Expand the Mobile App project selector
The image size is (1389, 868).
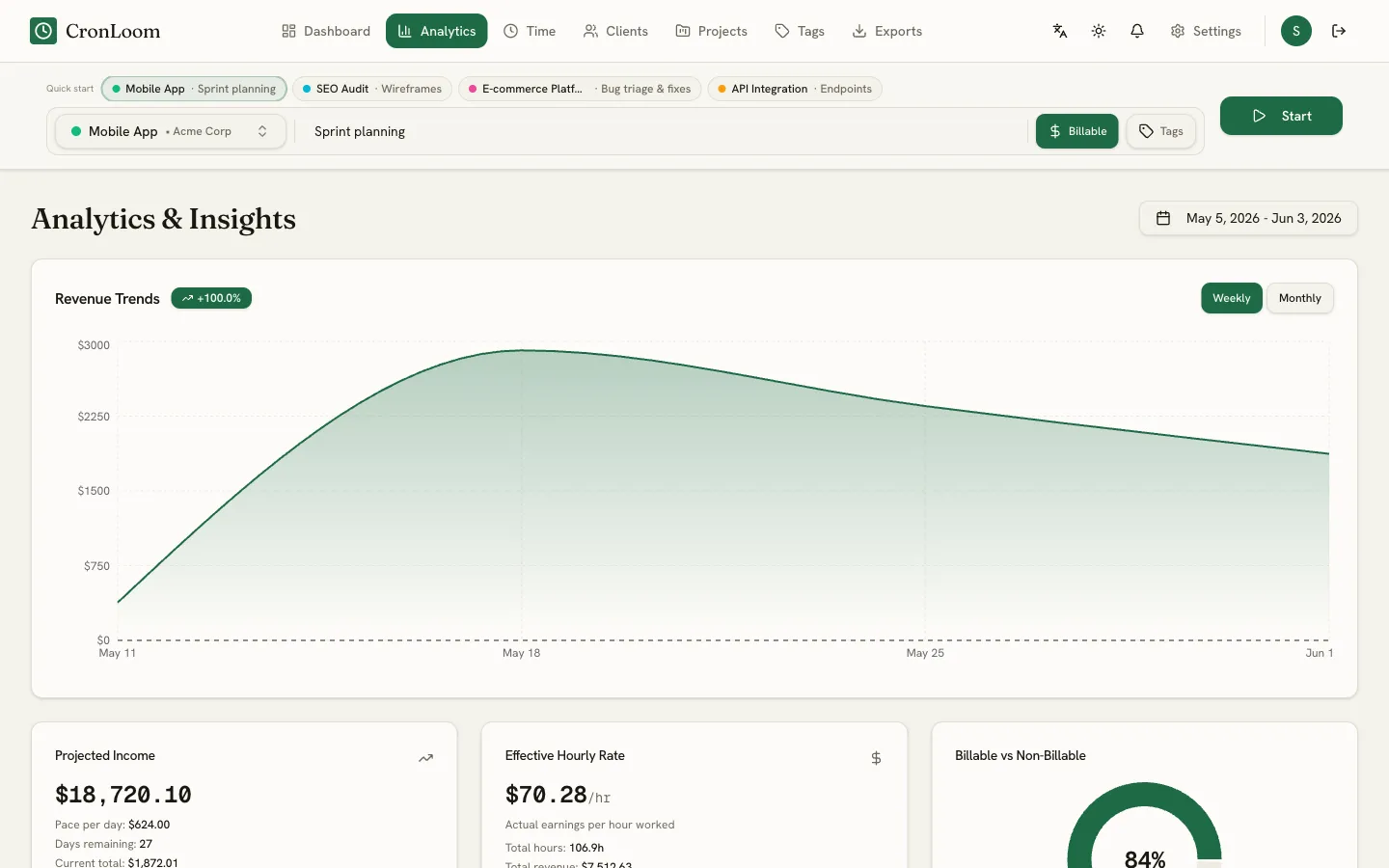tap(171, 131)
